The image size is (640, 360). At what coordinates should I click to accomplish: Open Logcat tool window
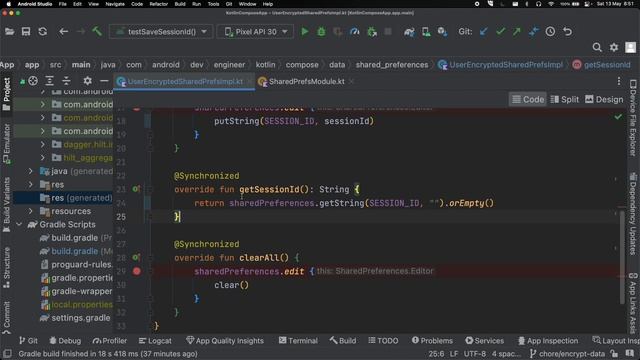[155, 341]
